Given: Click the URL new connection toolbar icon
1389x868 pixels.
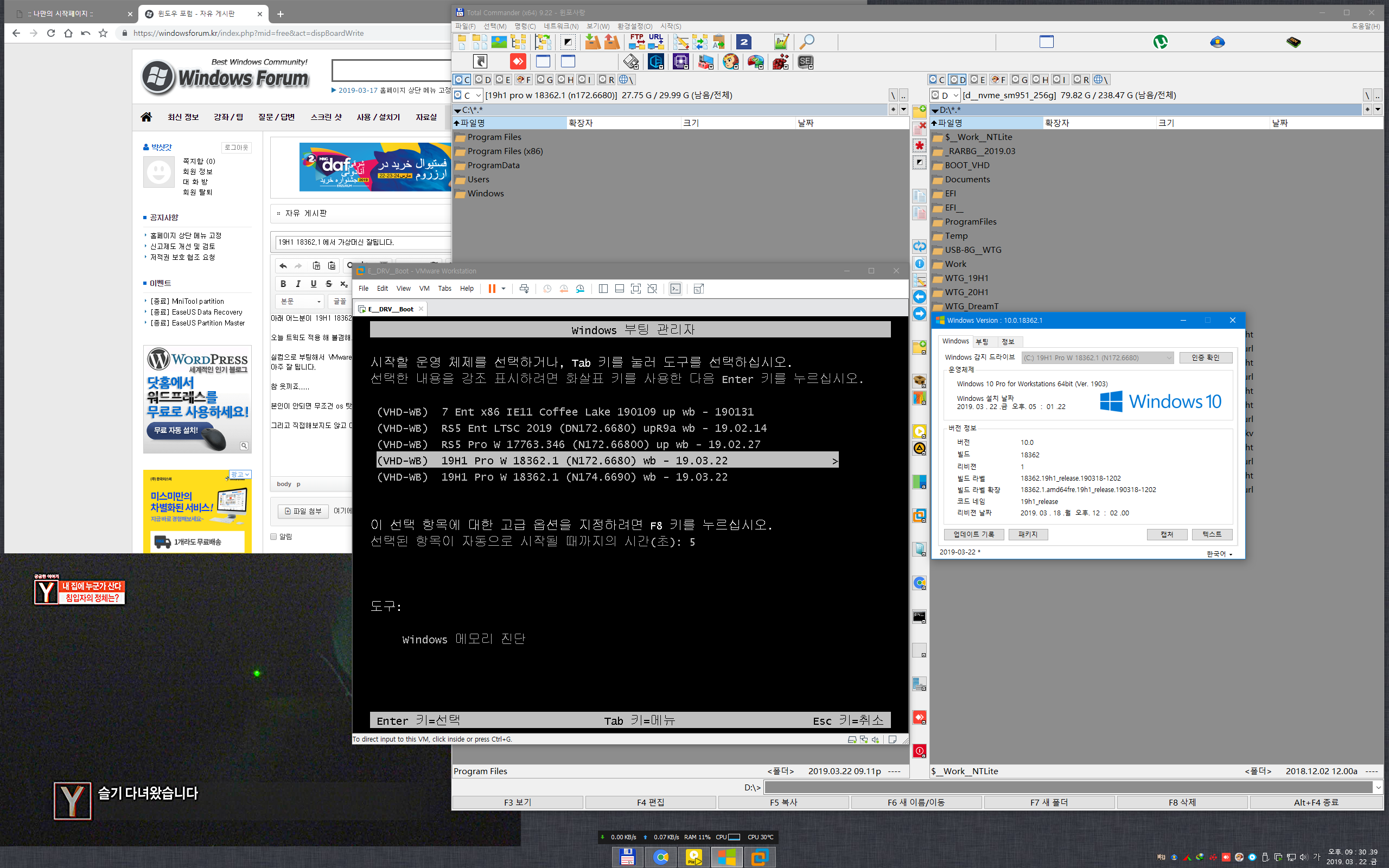Looking at the screenshot, I should click(655, 41).
